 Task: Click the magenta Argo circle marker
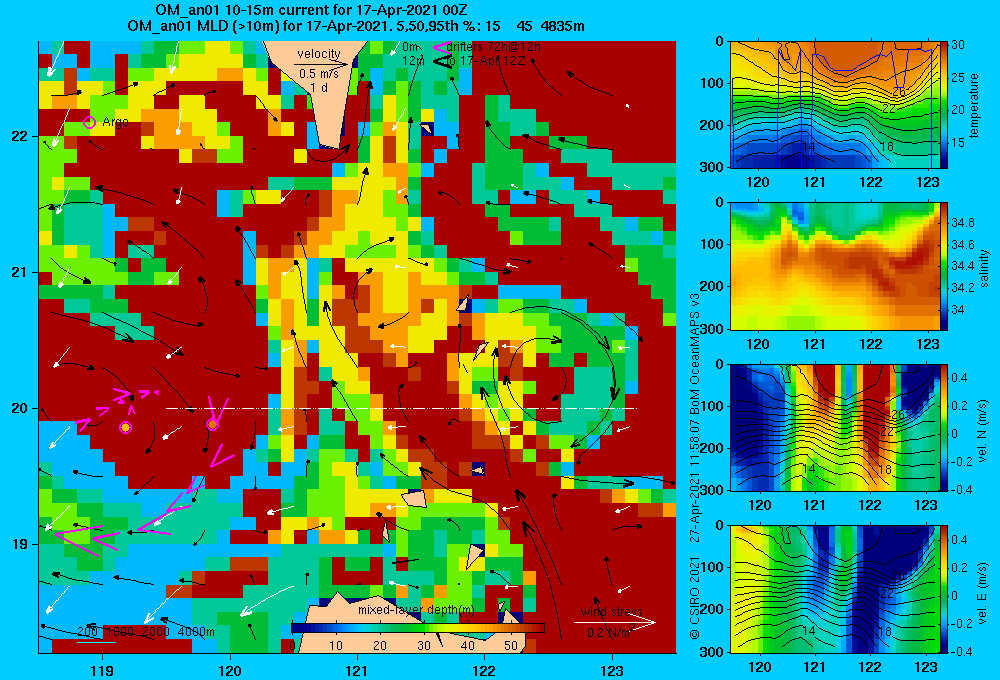(89, 122)
